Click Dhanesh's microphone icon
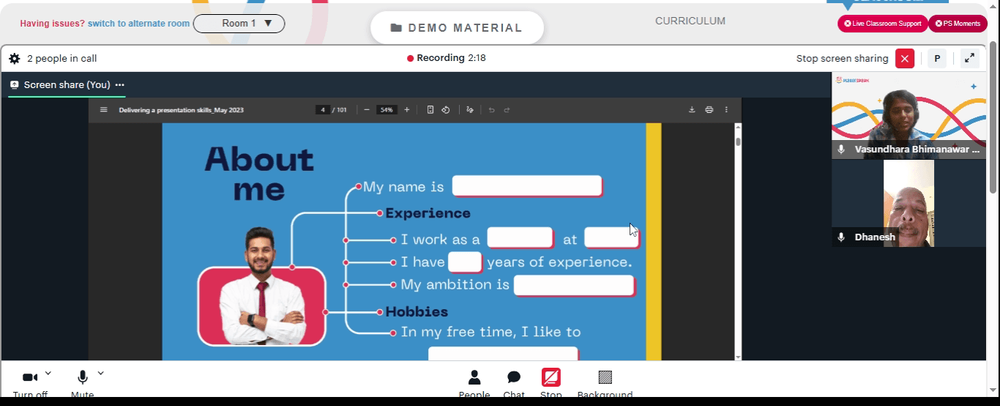 [841, 237]
